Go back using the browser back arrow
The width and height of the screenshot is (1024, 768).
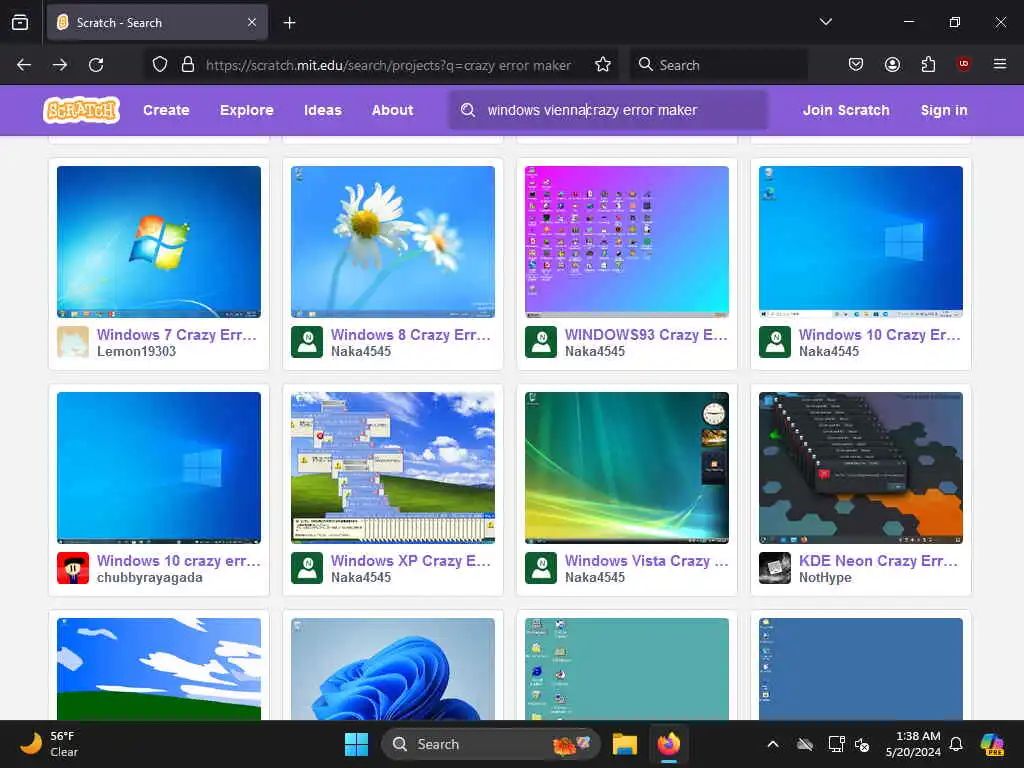24,65
